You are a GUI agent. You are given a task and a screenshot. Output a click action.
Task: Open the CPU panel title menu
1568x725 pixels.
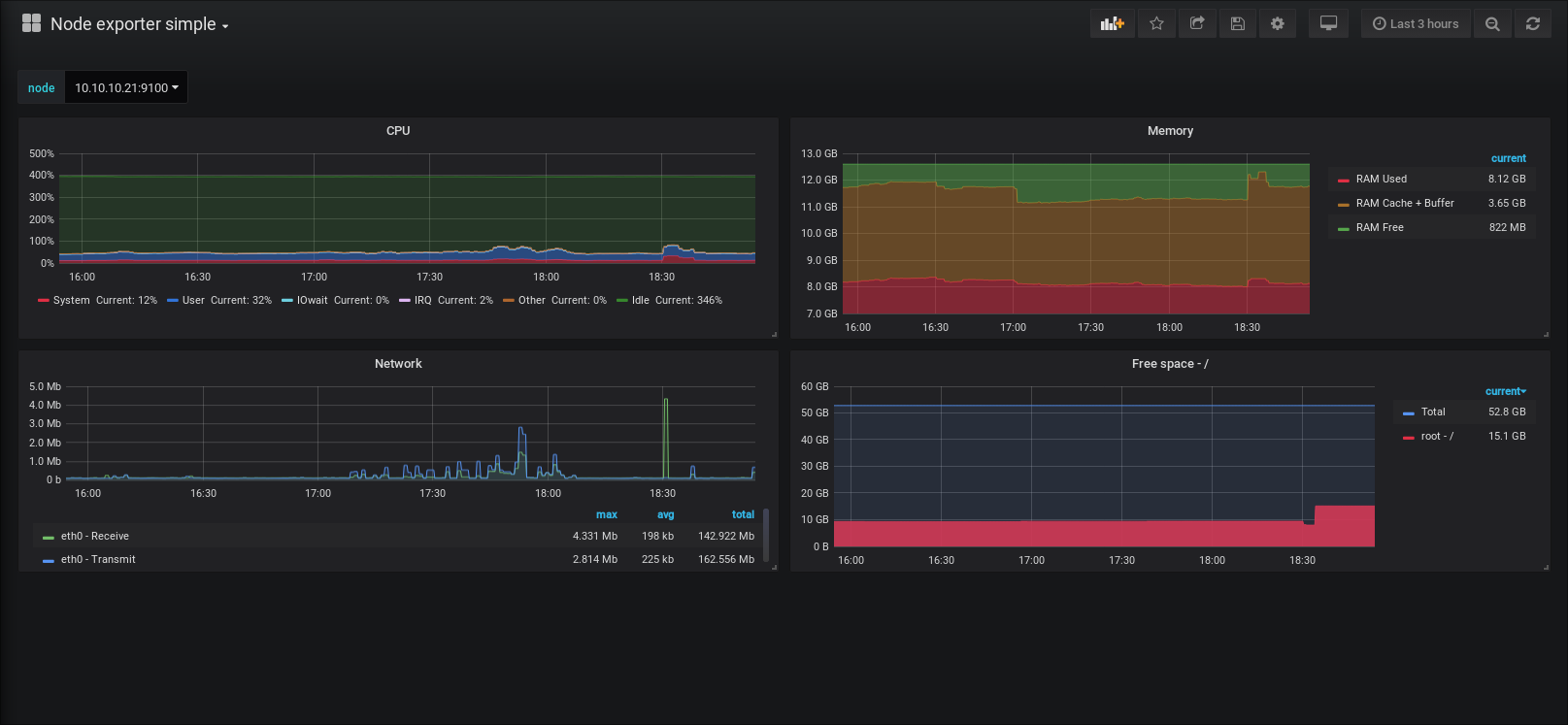398,131
